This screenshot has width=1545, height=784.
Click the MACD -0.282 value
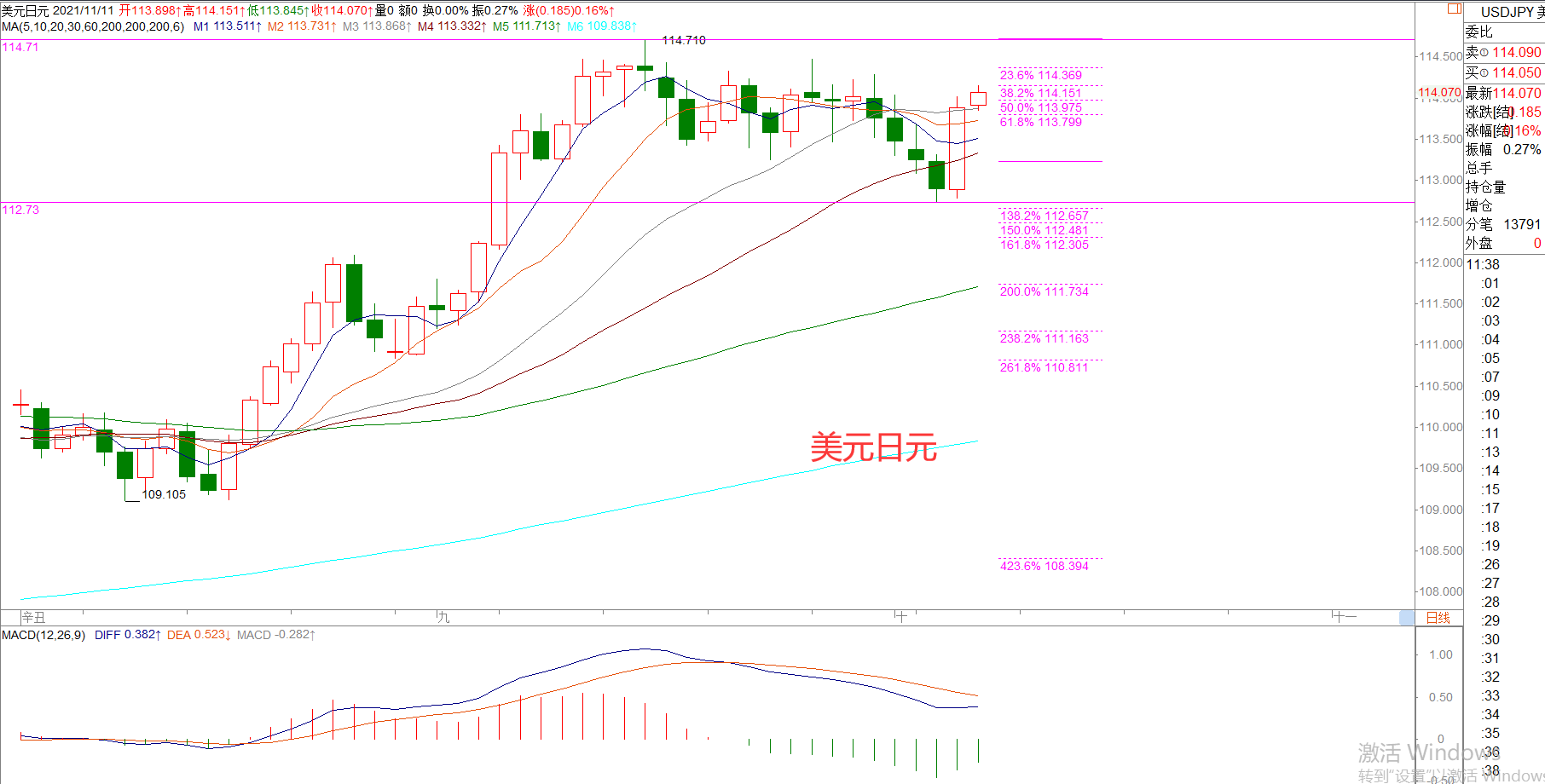tap(275, 635)
